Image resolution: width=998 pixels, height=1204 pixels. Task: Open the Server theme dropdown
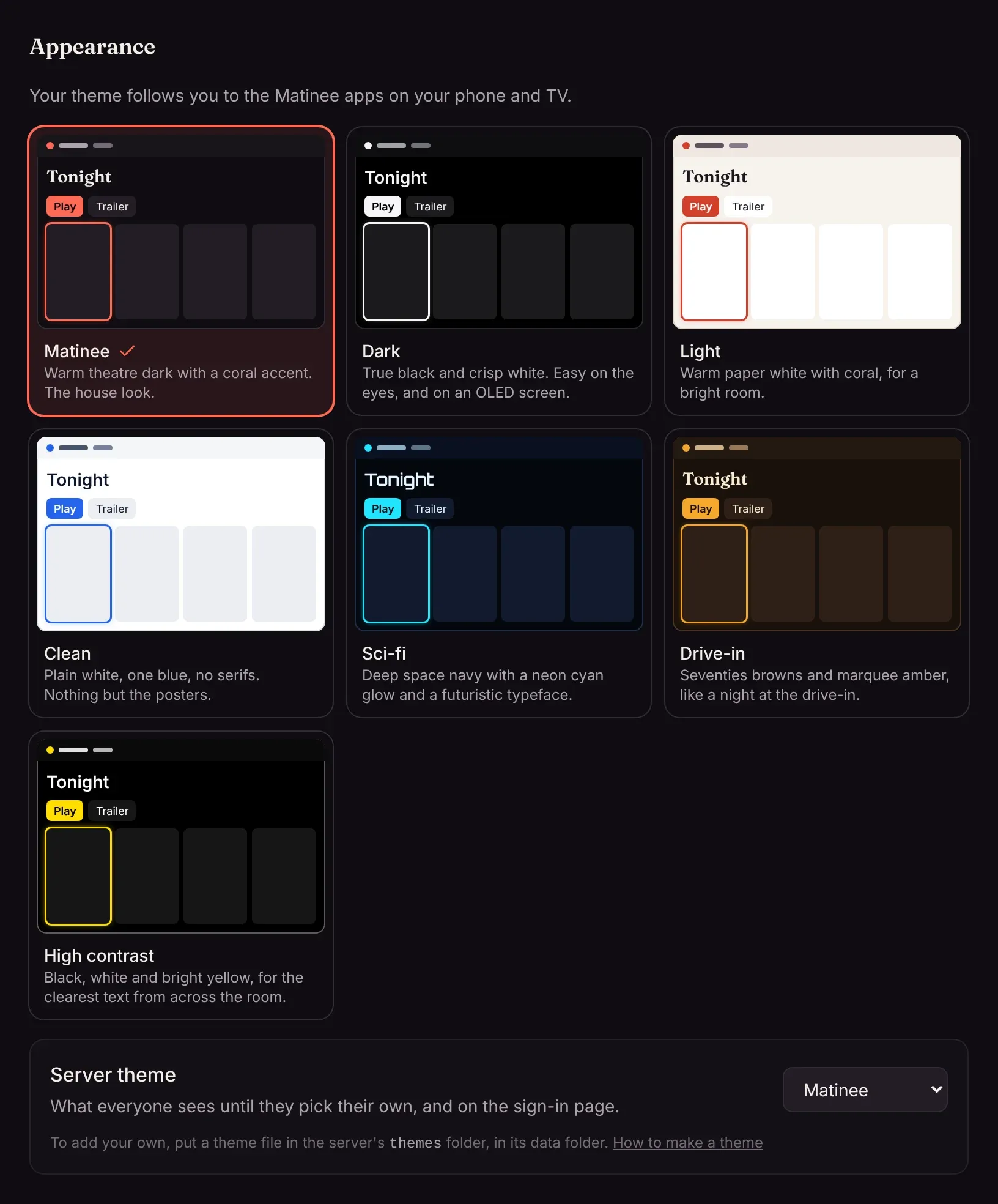[x=865, y=1090]
